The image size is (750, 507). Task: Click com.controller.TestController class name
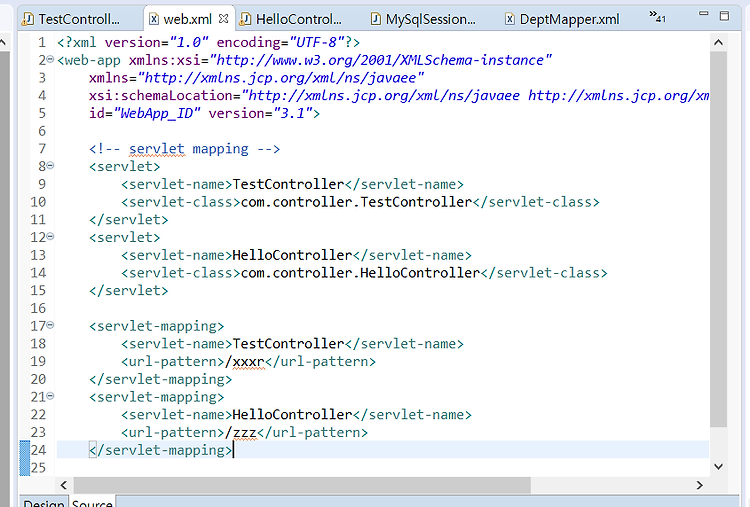coord(356,202)
